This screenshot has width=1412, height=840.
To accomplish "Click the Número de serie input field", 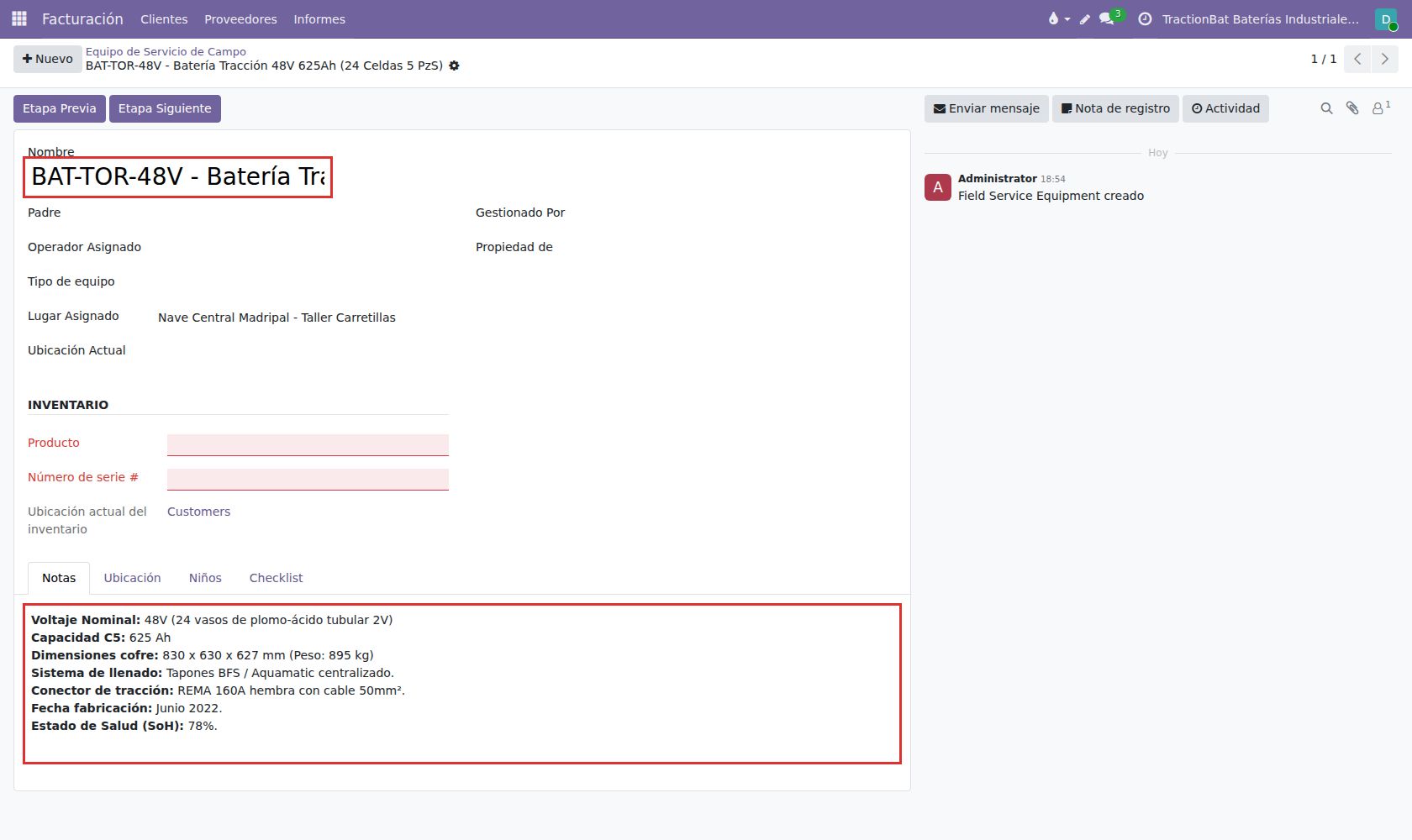I will 308,479.
